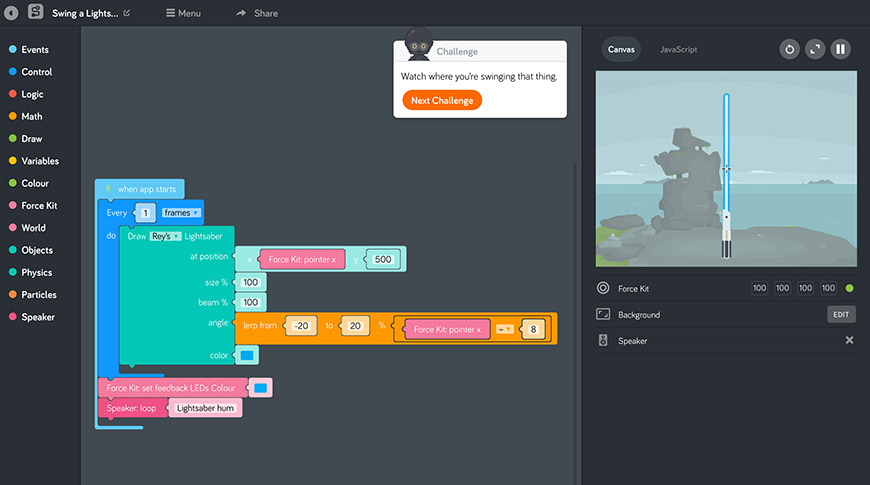Viewport: 870px width, 485px height.
Task: Restart the app with reload icon
Action: click(x=789, y=49)
